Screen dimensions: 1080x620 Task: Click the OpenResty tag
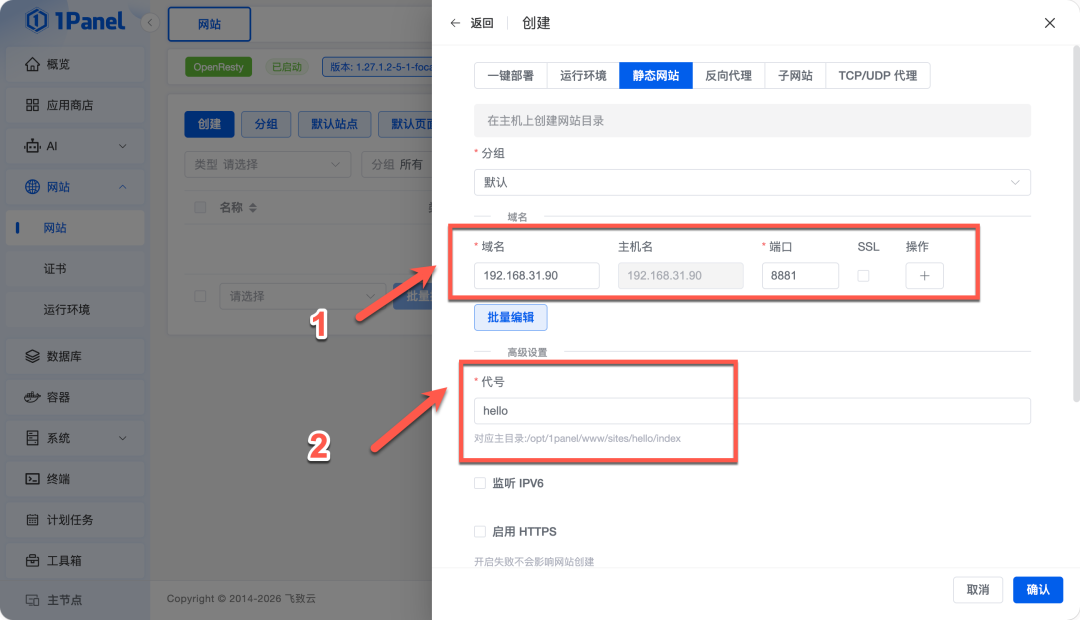tap(218, 67)
